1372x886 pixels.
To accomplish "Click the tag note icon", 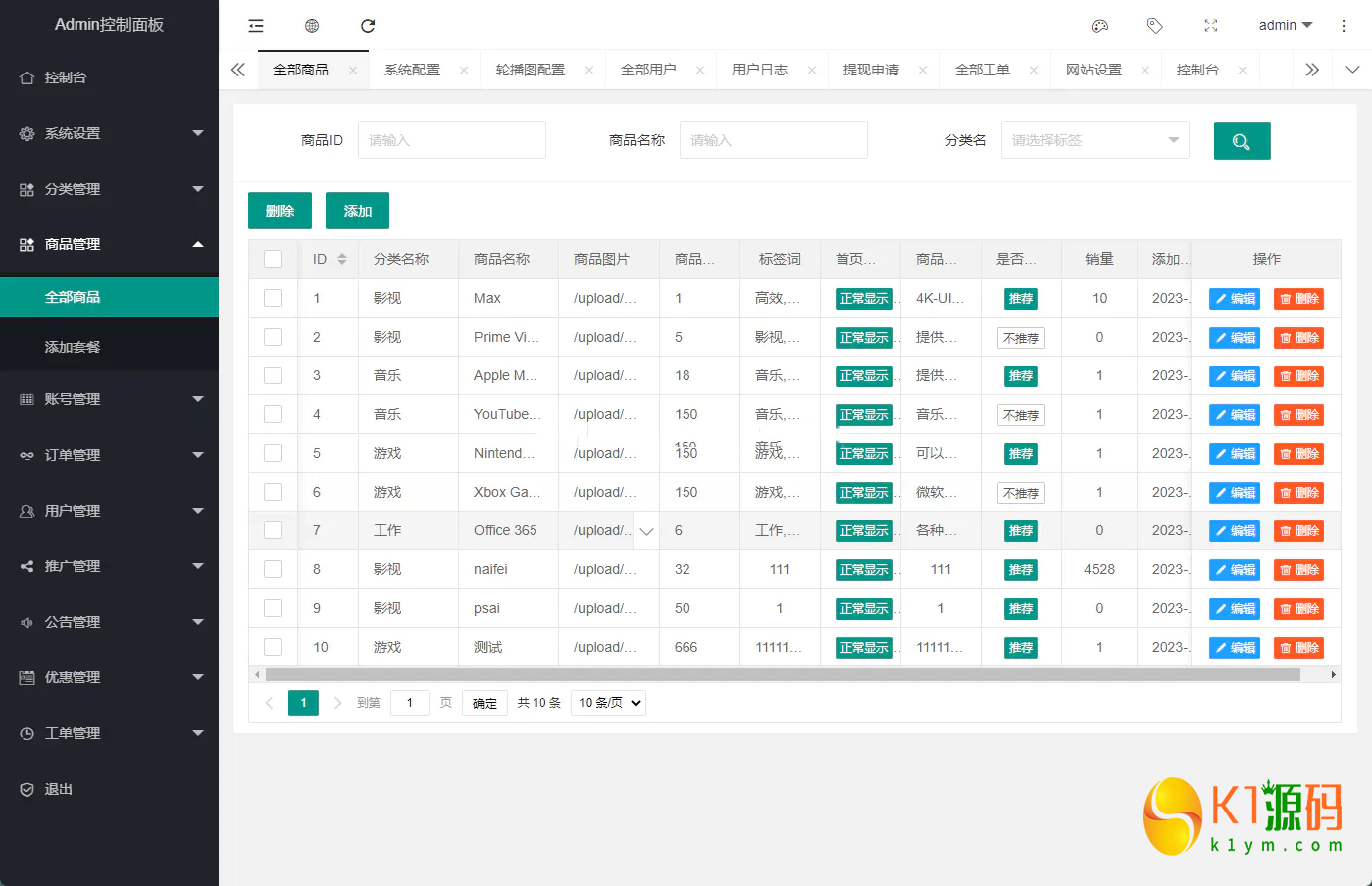I will click(1154, 26).
